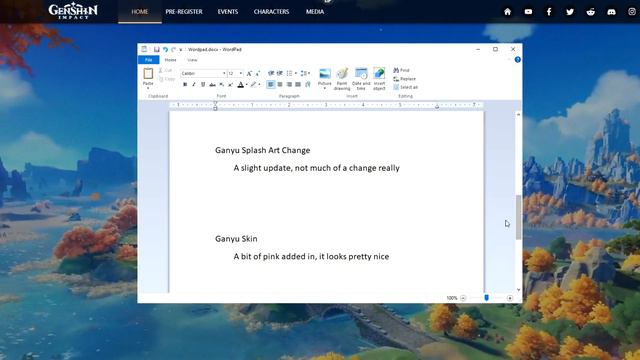
Task: Justify the text alignment
Action: click(298, 84)
